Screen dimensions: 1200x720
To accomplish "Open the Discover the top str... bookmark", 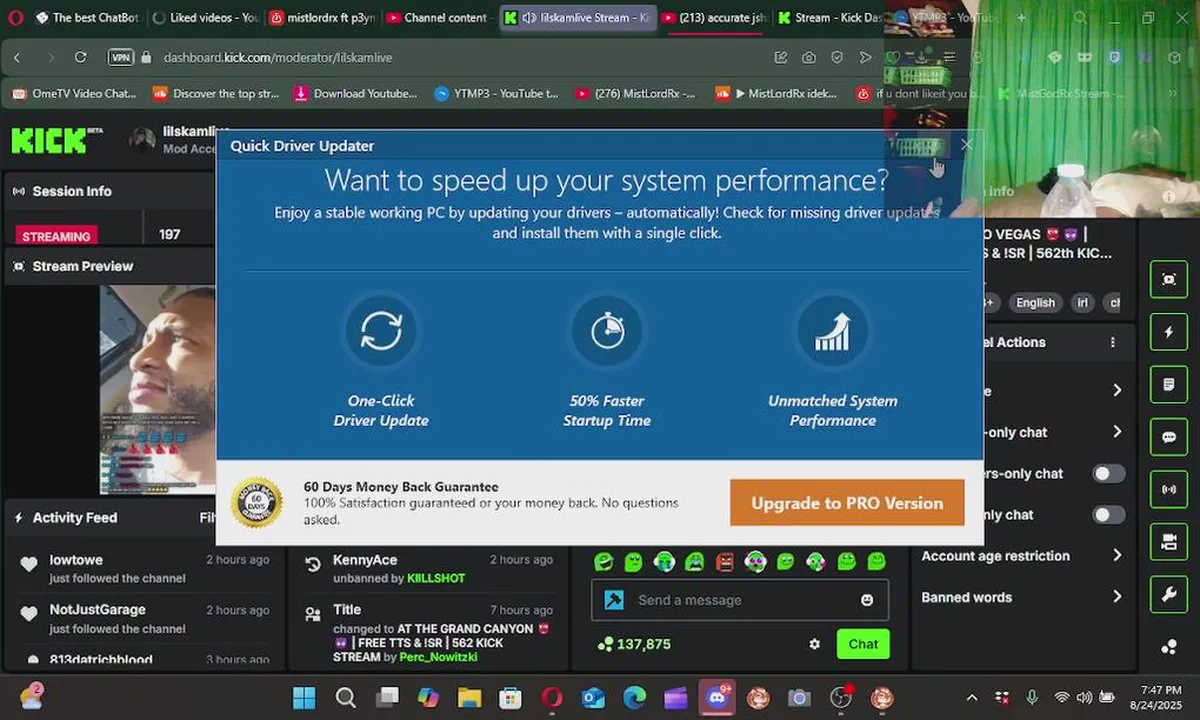I will [x=216, y=94].
